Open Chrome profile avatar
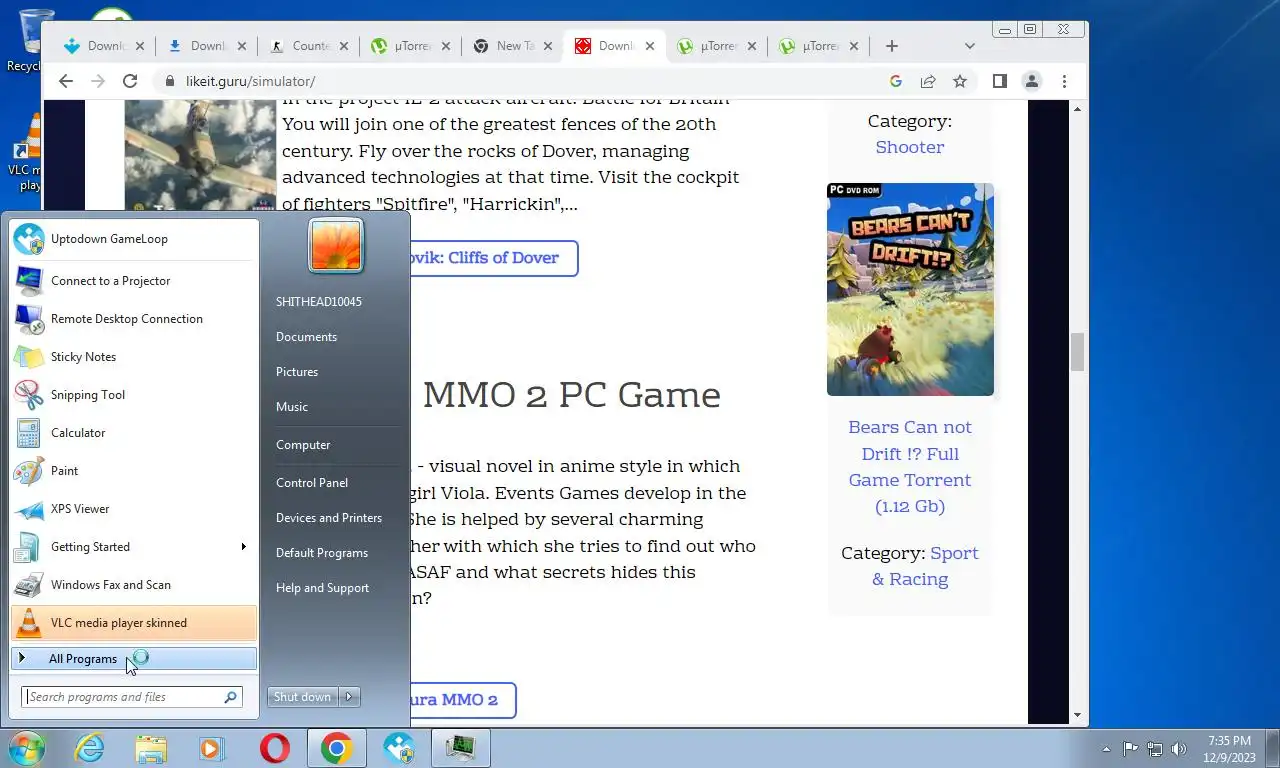This screenshot has height=768, width=1280. click(x=1032, y=81)
